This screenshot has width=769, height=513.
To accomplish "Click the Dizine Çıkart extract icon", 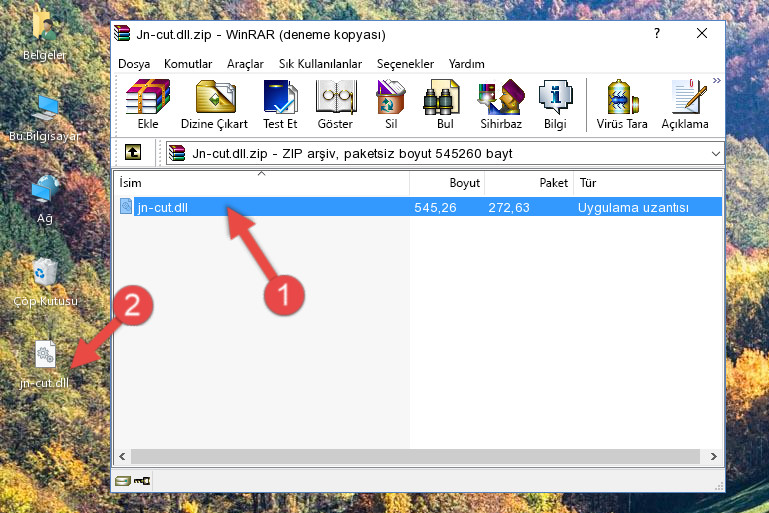I will 214,104.
